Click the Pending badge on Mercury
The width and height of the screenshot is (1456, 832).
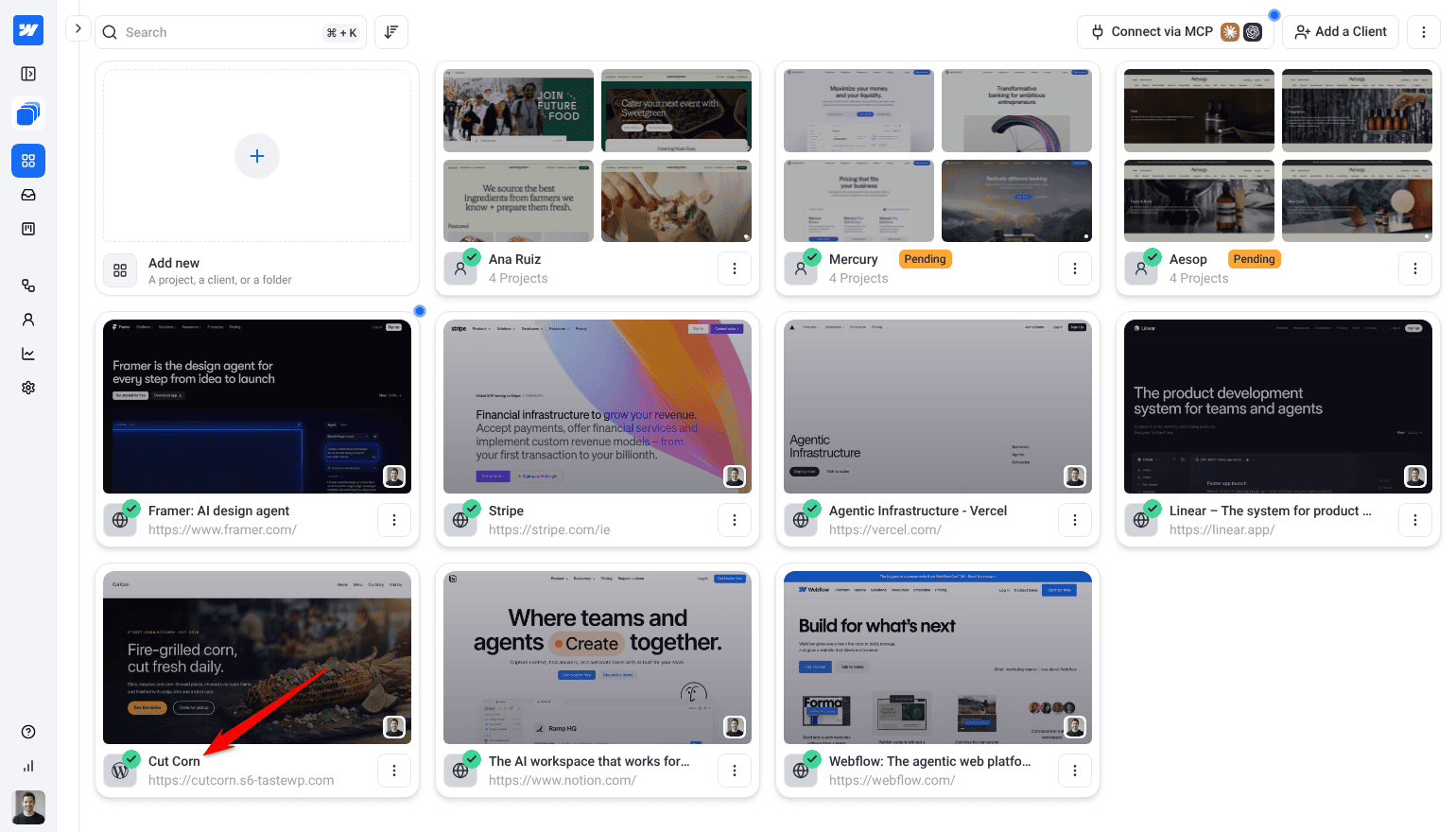click(x=925, y=259)
